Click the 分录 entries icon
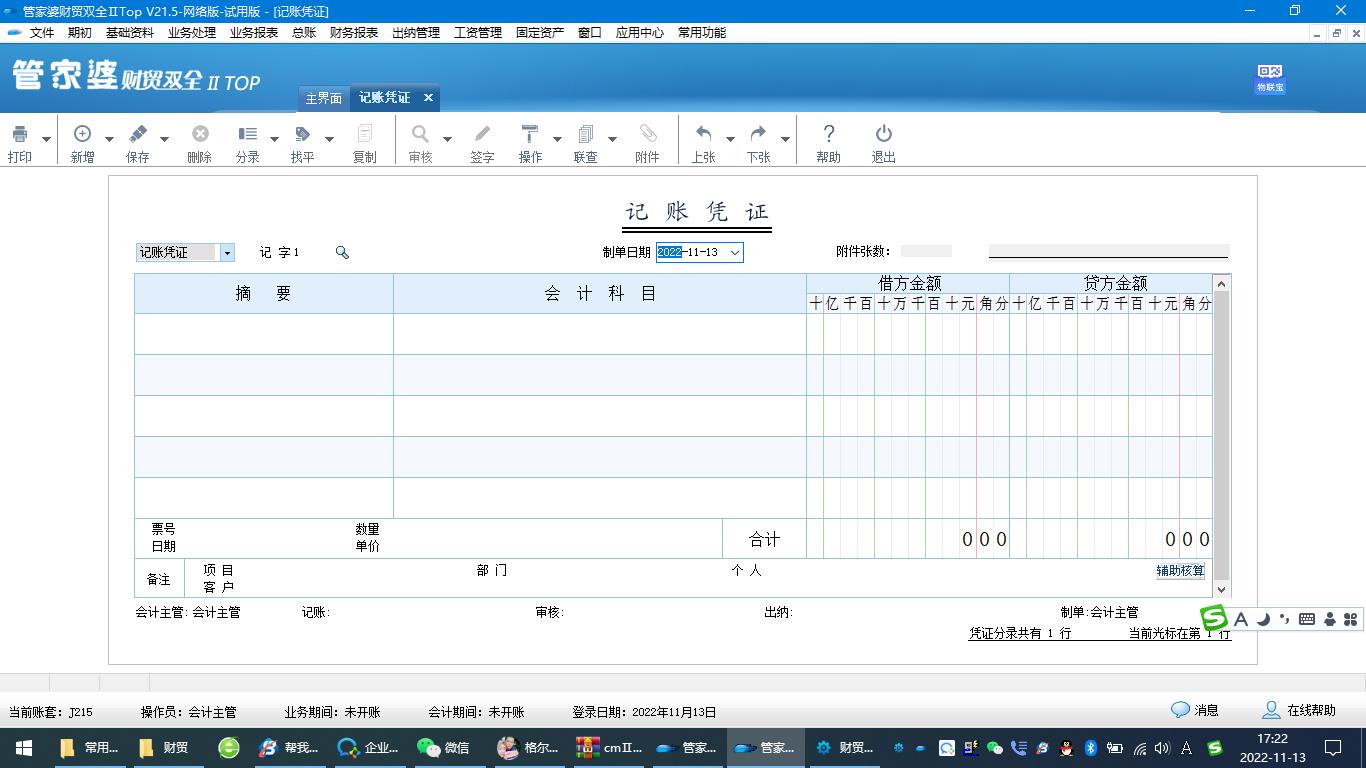 pyautogui.click(x=247, y=134)
